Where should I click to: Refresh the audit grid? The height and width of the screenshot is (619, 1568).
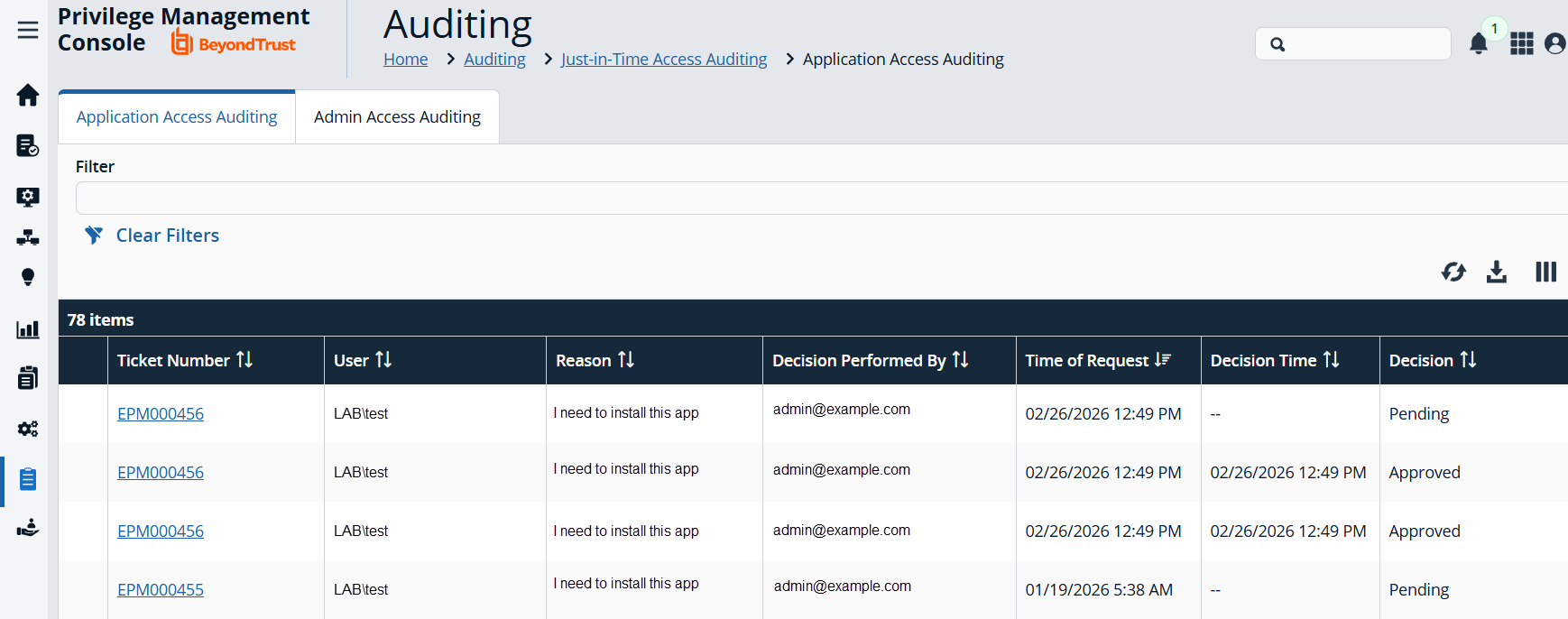pos(1453,272)
